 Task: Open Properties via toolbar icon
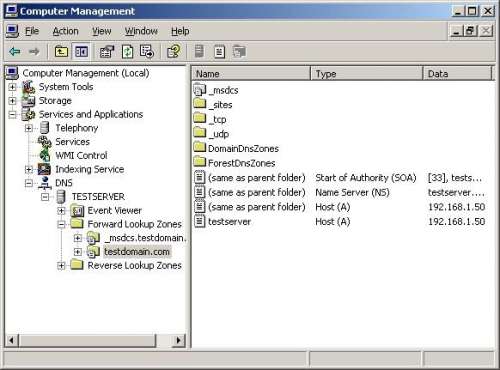107,52
